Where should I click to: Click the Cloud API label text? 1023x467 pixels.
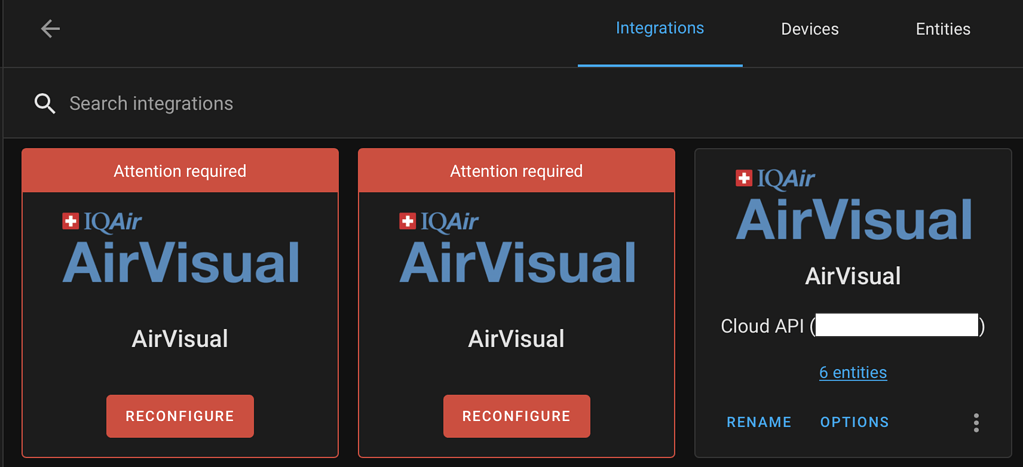point(853,326)
